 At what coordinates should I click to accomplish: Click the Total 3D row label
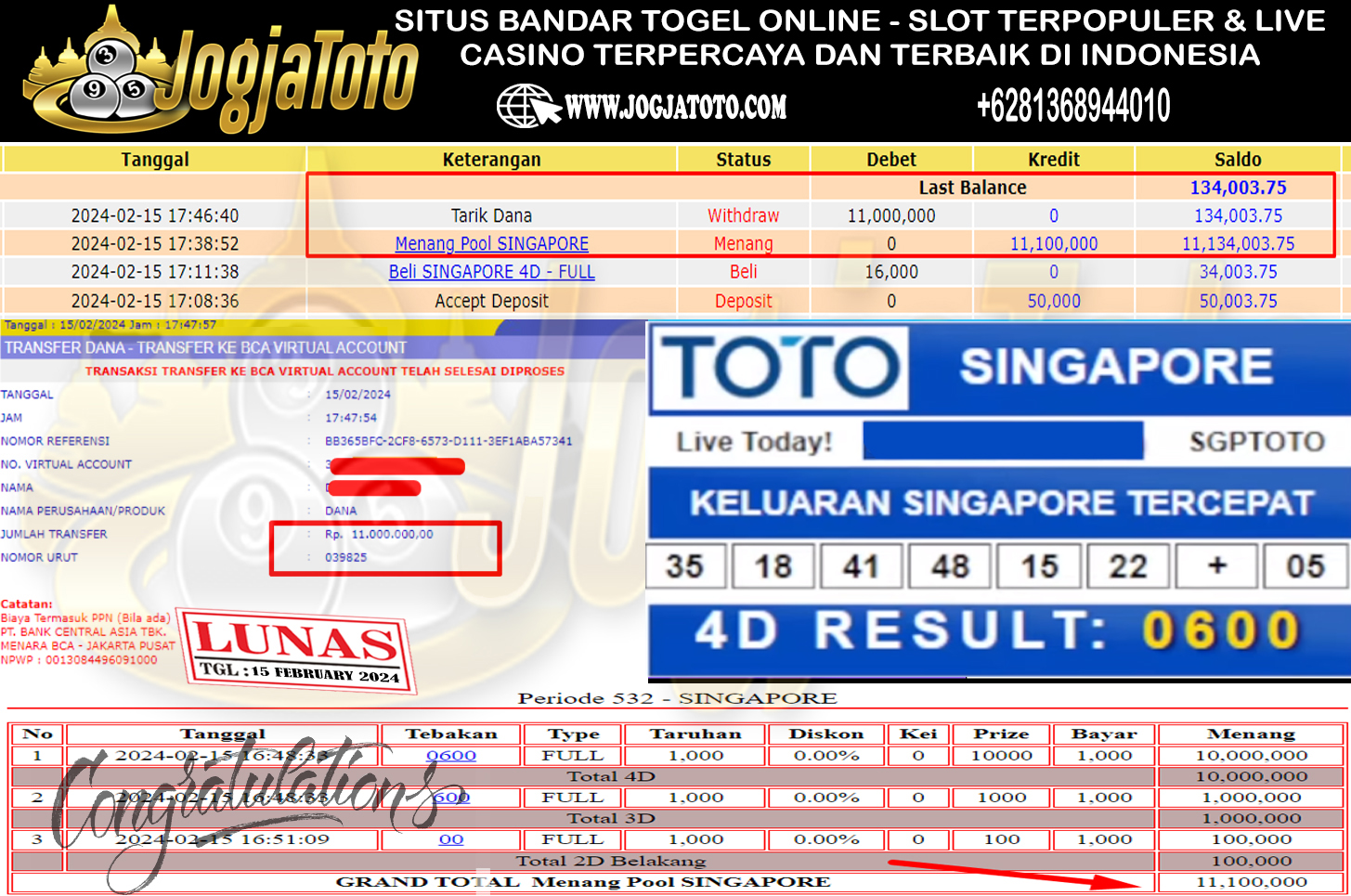611,818
